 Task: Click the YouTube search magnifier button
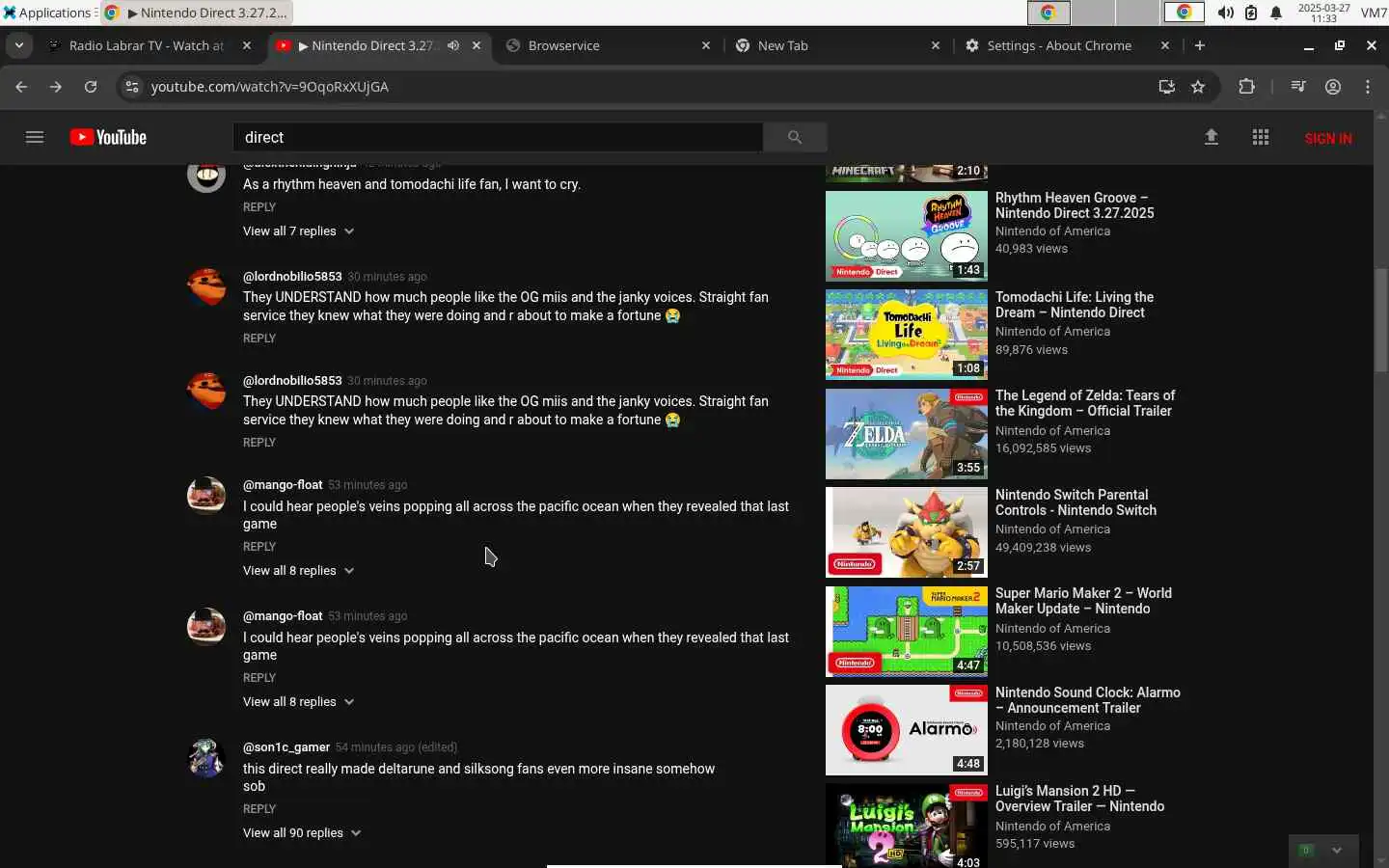pos(795,137)
